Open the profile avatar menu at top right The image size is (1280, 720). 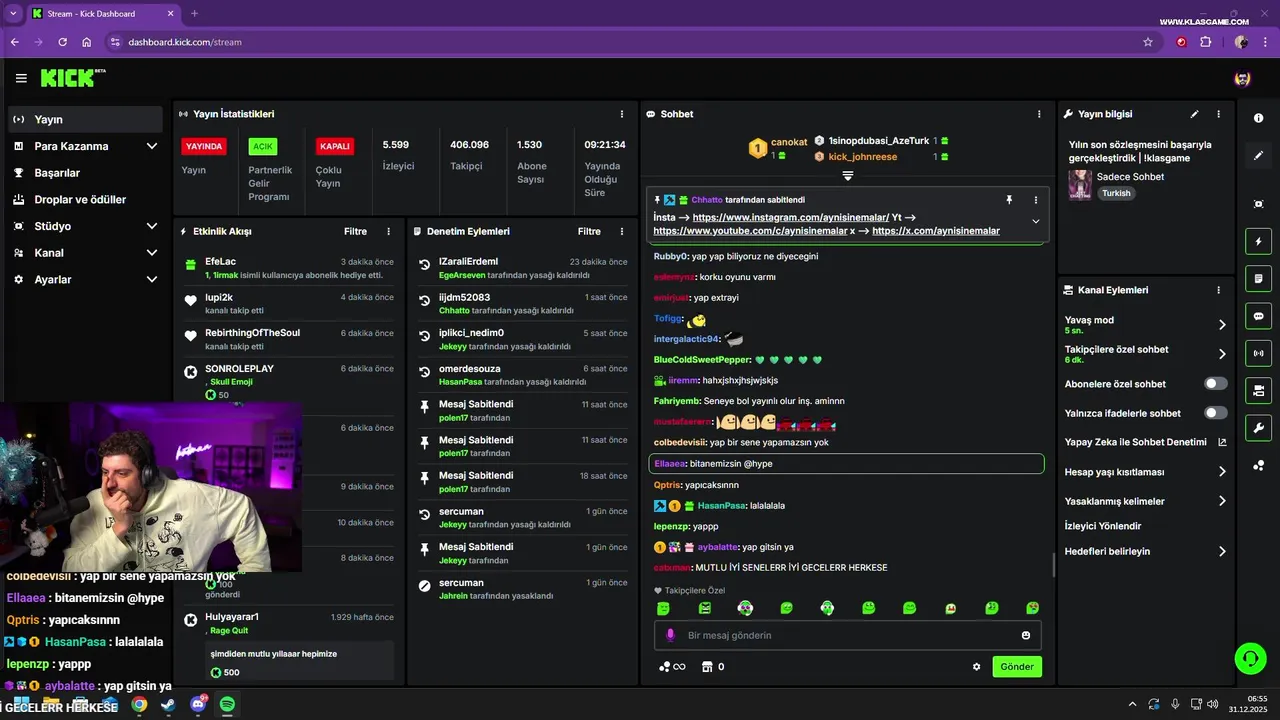[x=1242, y=78]
